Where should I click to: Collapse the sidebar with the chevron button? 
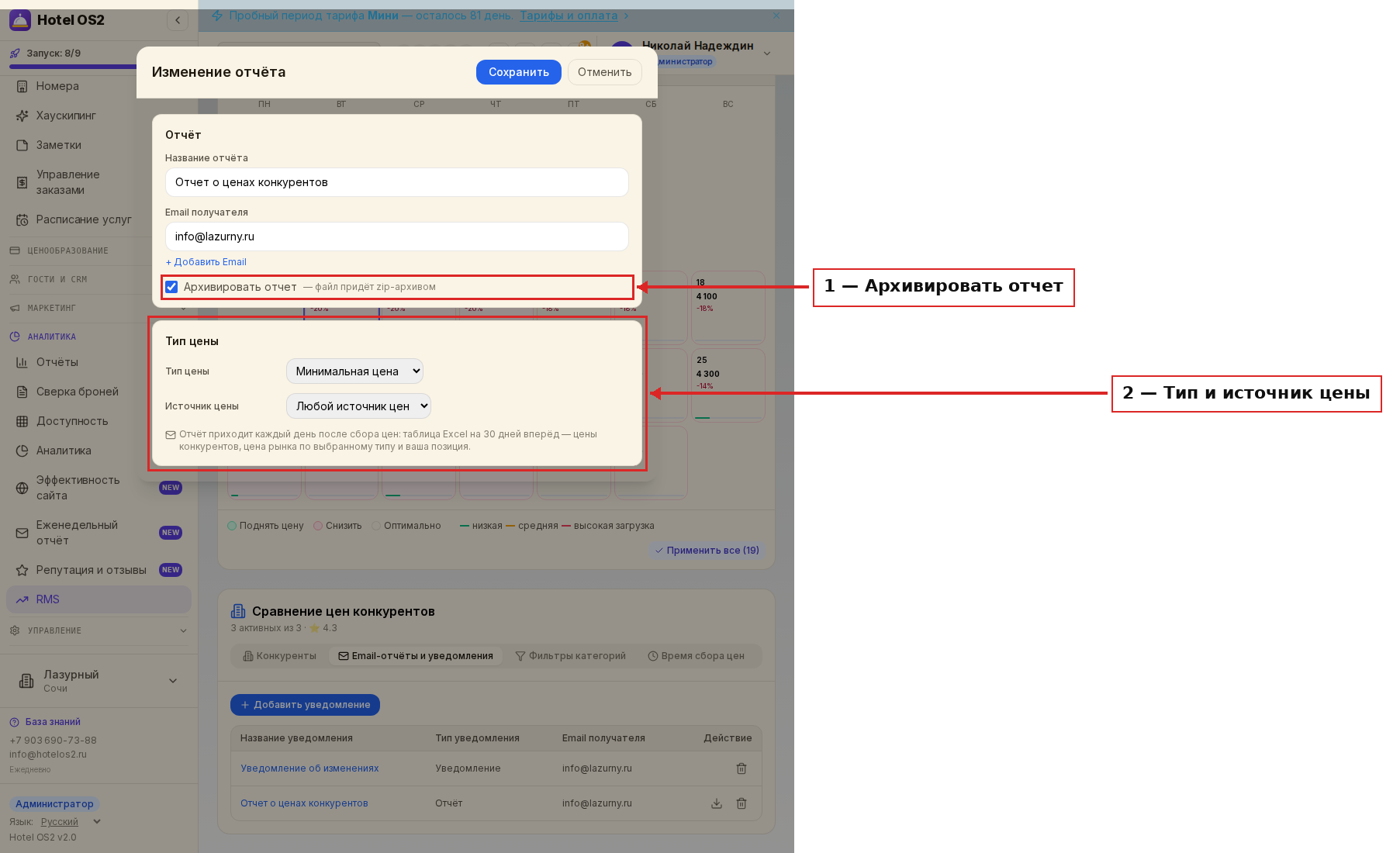(x=178, y=20)
